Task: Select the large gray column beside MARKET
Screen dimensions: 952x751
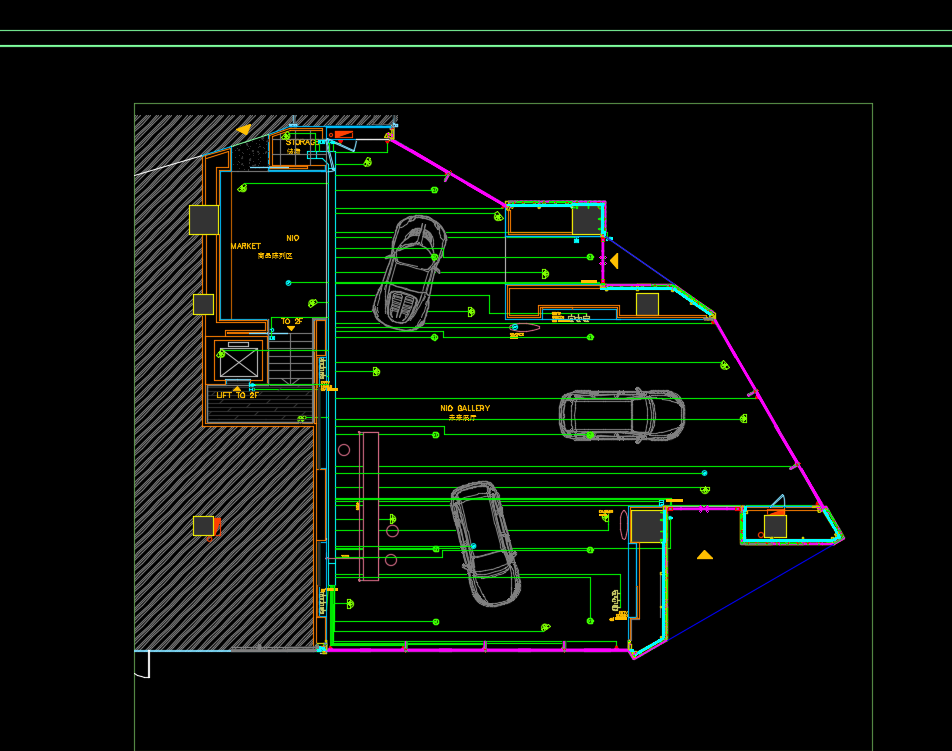Action: [204, 220]
